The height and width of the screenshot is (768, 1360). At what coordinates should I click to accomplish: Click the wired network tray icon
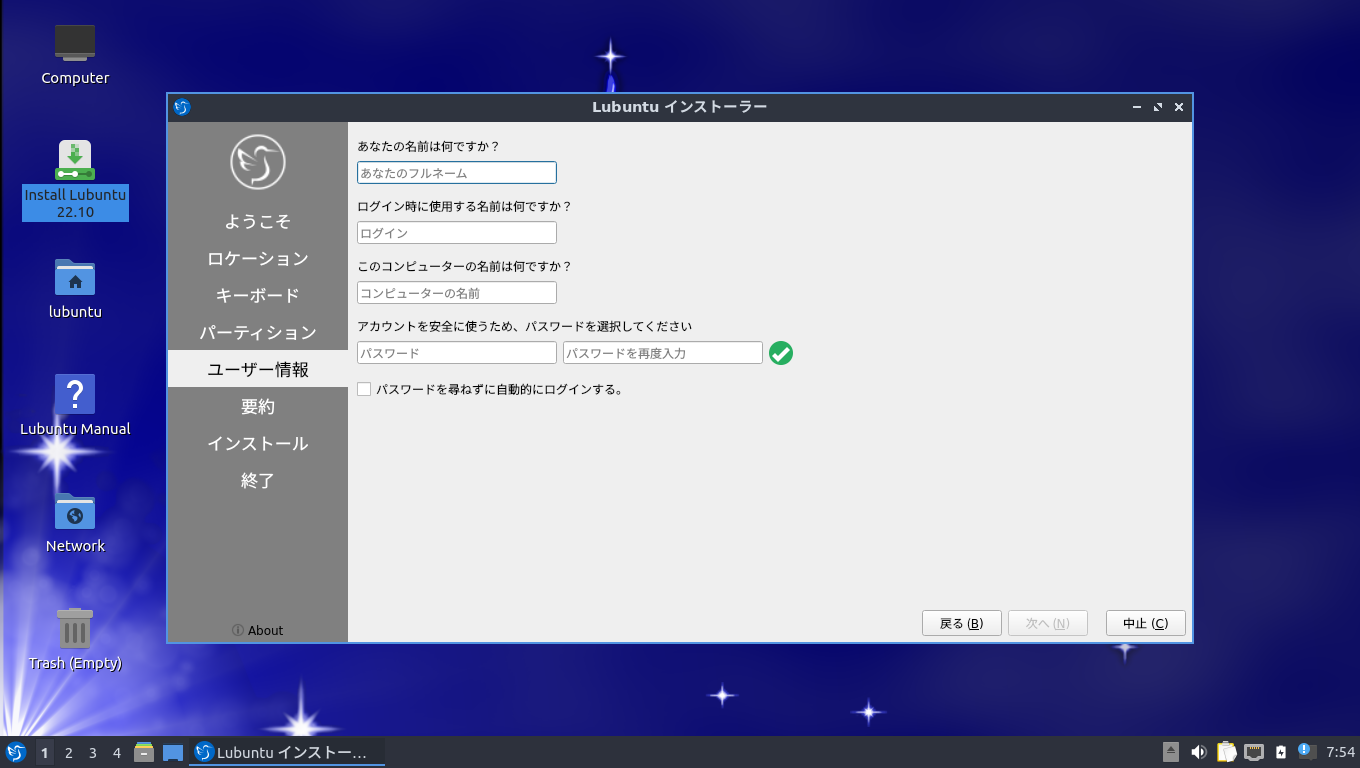1253,752
